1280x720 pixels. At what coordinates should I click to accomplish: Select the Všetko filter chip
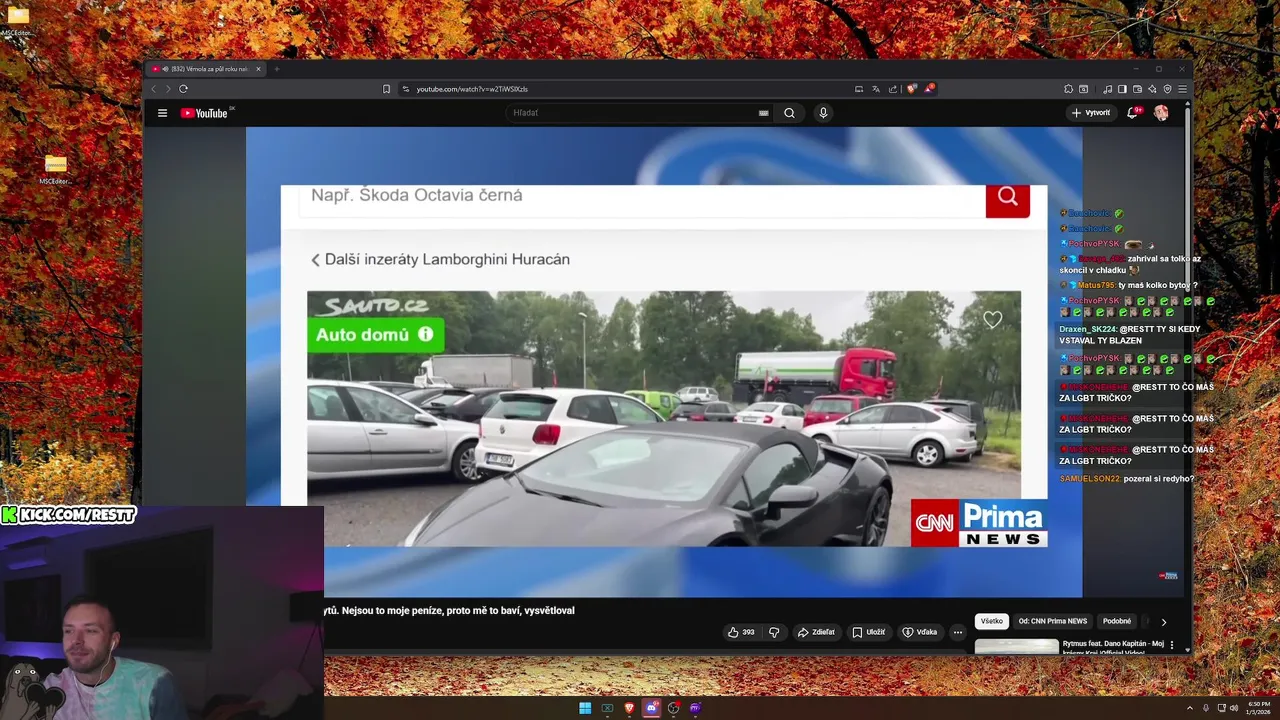coord(991,621)
